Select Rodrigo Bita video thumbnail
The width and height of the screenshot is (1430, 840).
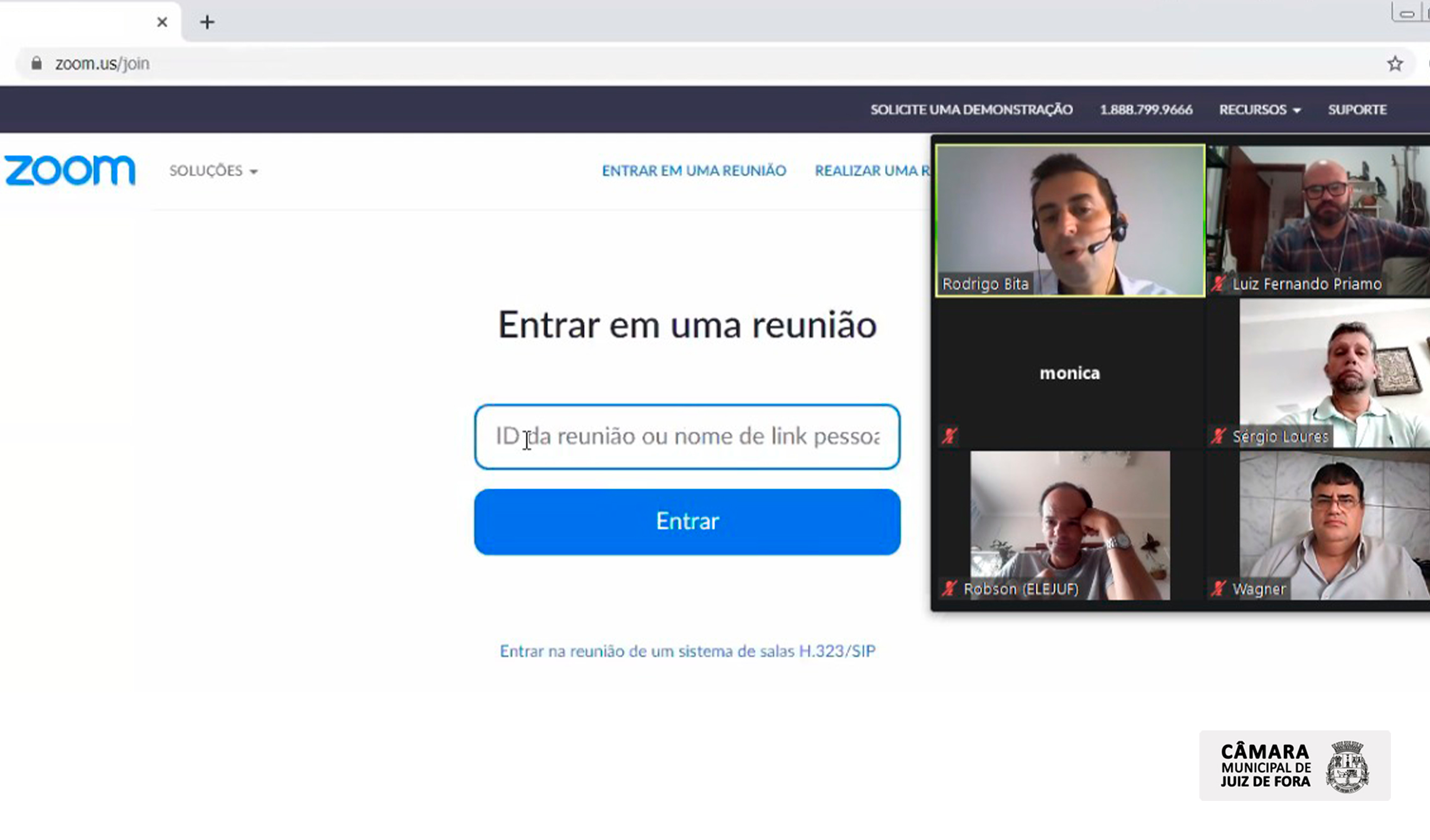point(1070,220)
